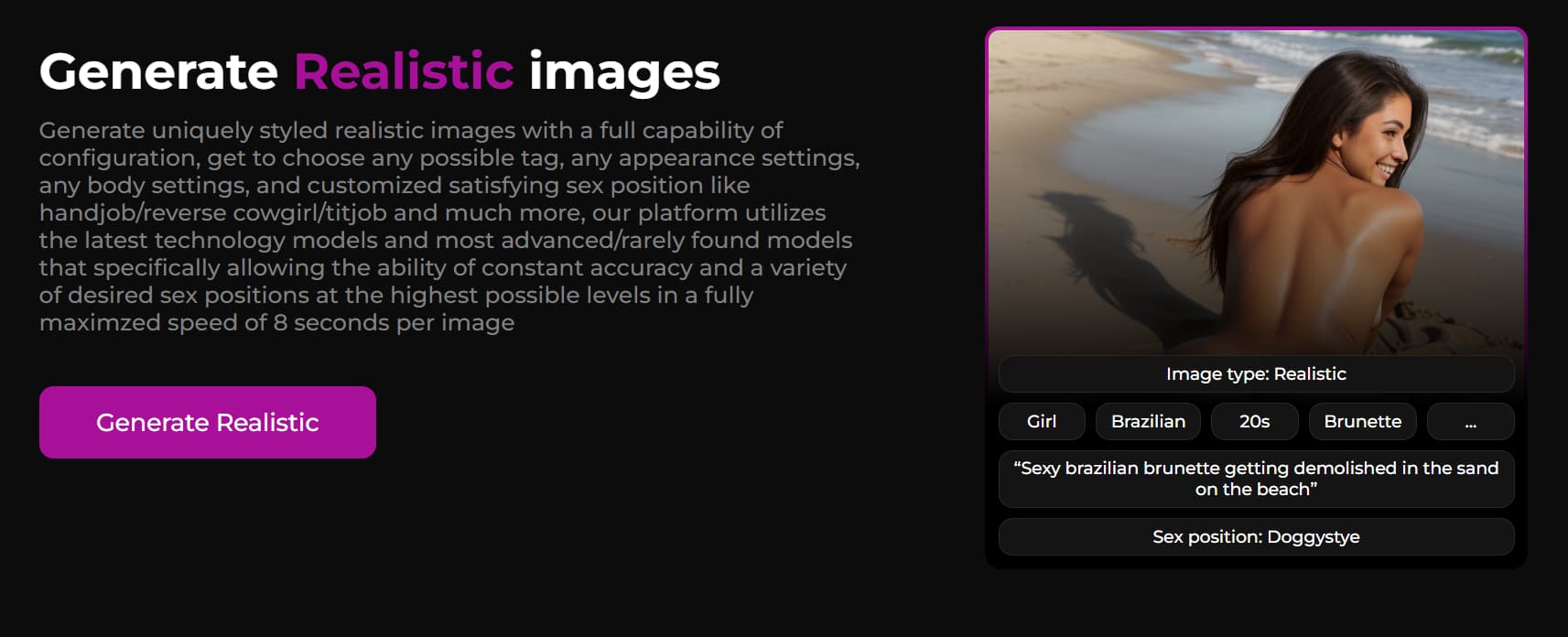Click the purple word Realistic in heading
The image size is (1568, 637).
(404, 71)
